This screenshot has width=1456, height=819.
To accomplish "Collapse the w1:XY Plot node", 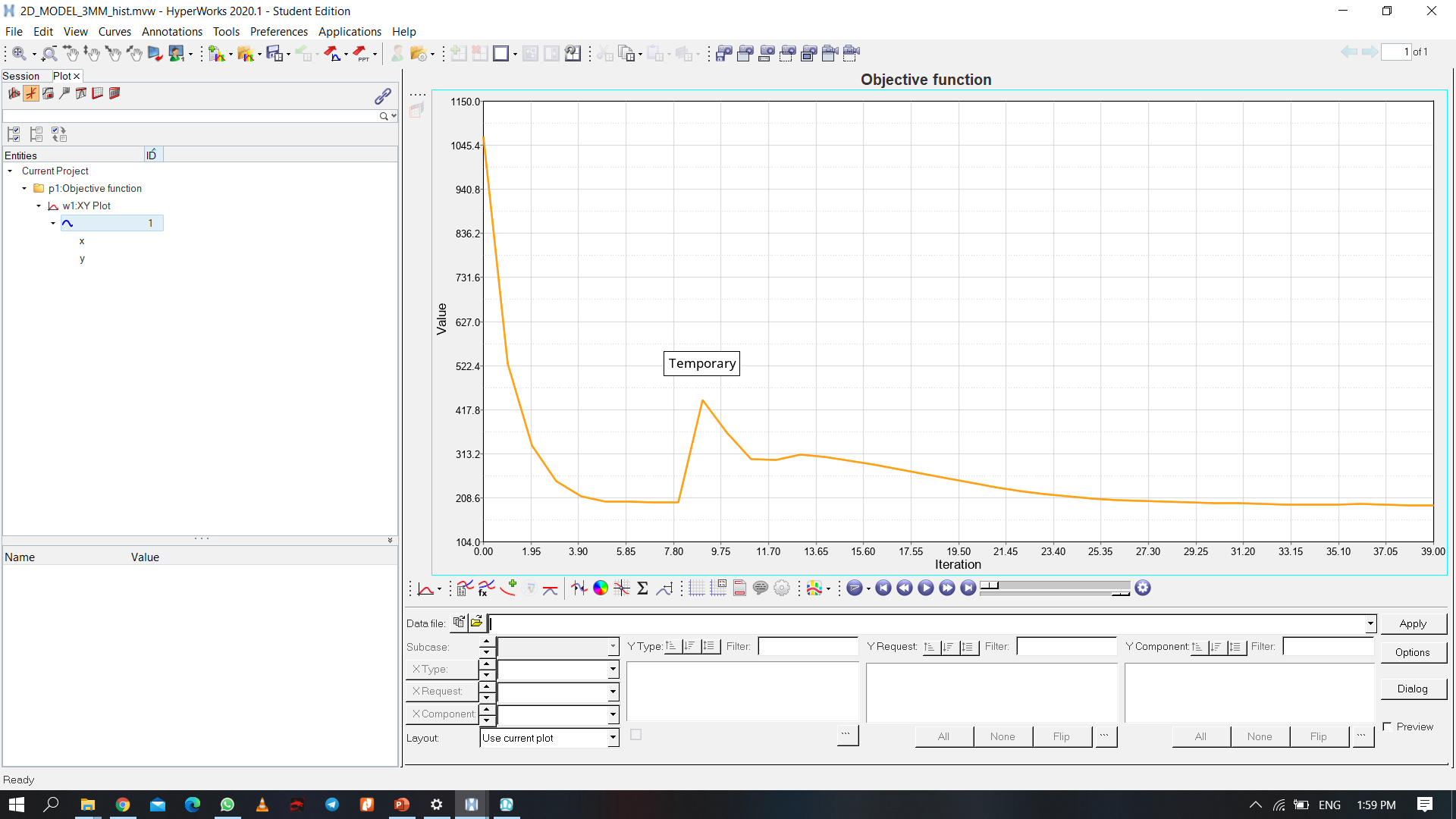I will click(39, 206).
